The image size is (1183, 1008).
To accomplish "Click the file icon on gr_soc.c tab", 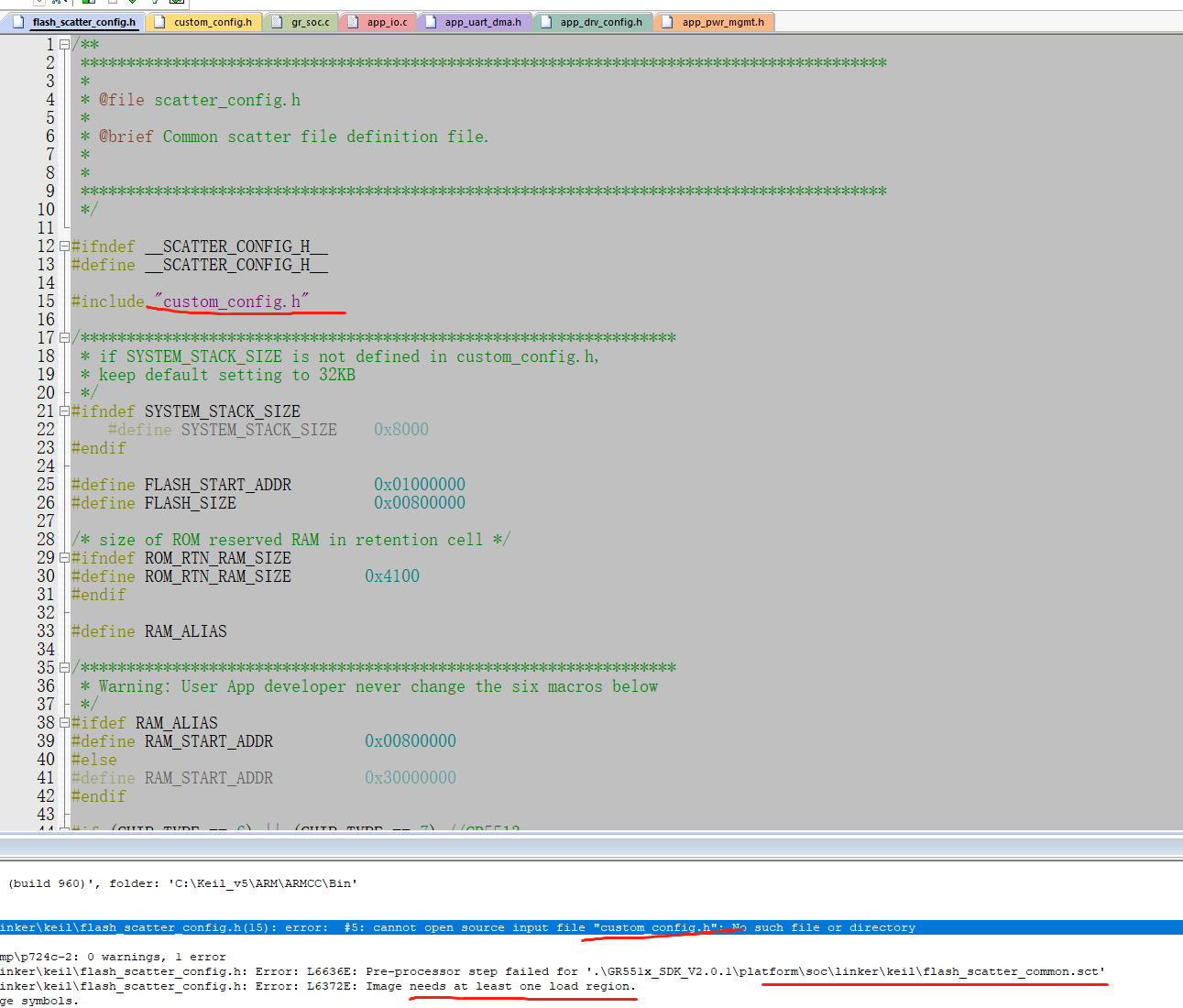I will pos(277,22).
